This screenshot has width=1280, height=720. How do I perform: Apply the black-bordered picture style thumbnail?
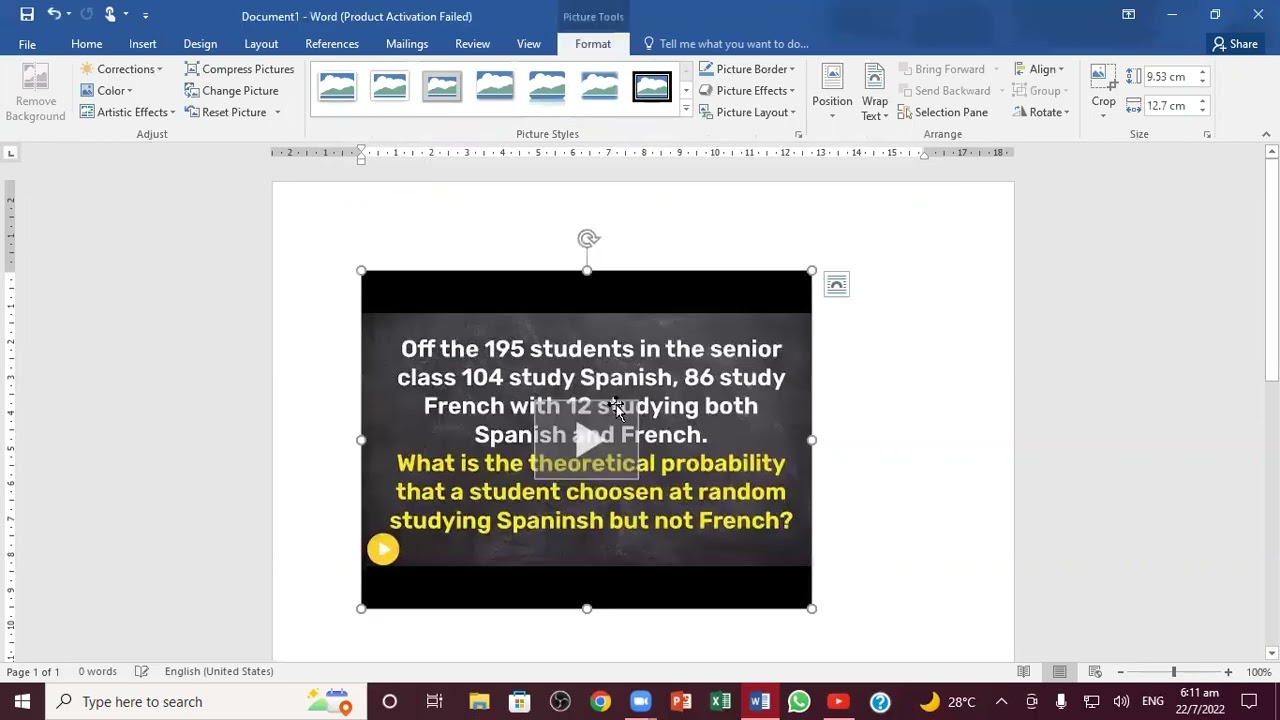[652, 87]
